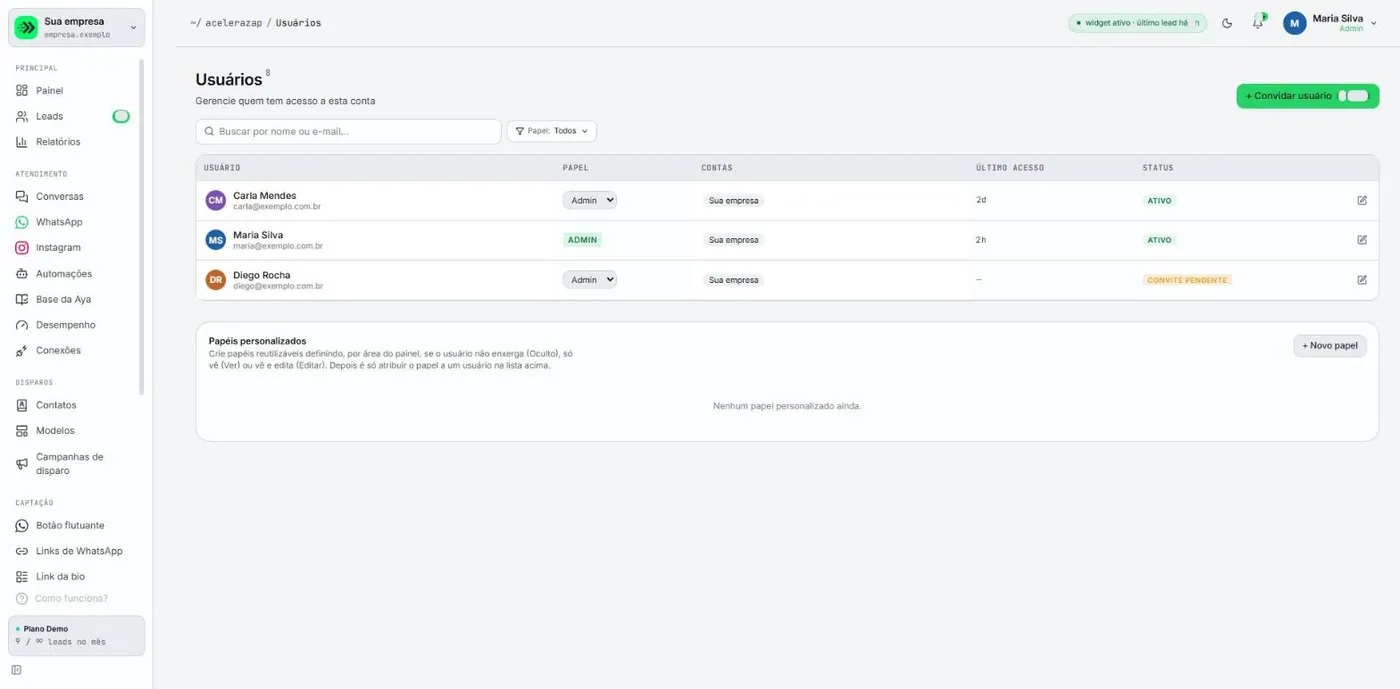Screen dimensions: 1400x689
Task: Select the email maria@exemplo.com.br
Action: click(278, 246)
